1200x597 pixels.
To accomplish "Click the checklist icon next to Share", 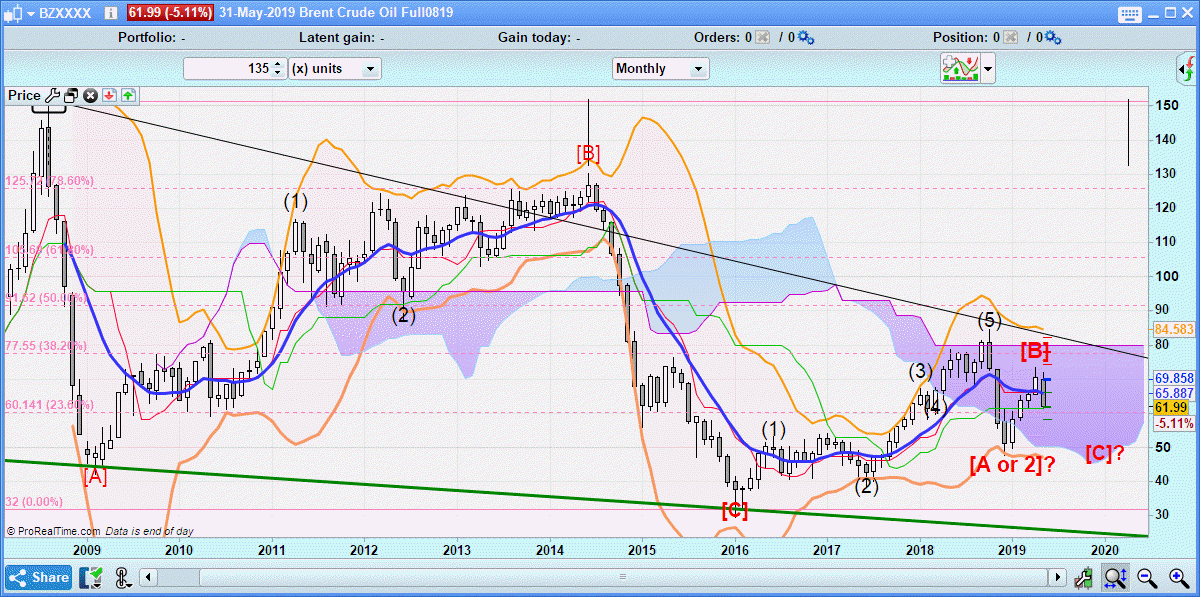I will point(92,577).
